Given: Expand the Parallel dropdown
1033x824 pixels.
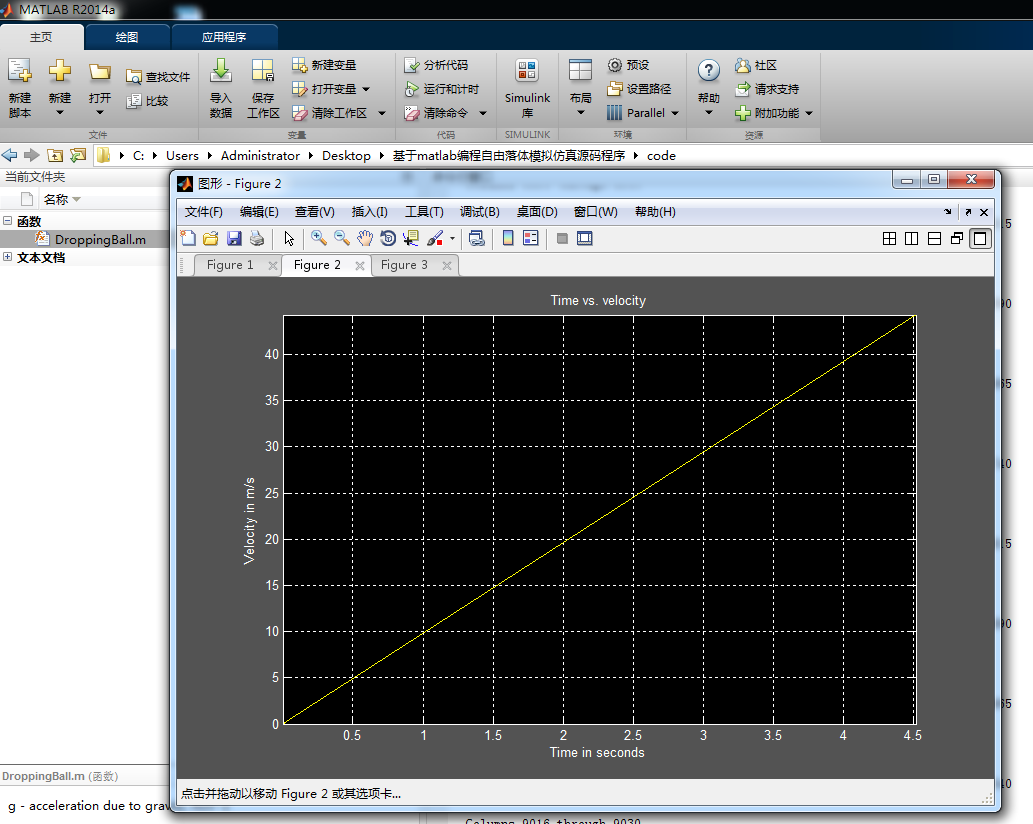Looking at the screenshot, I should (675, 113).
